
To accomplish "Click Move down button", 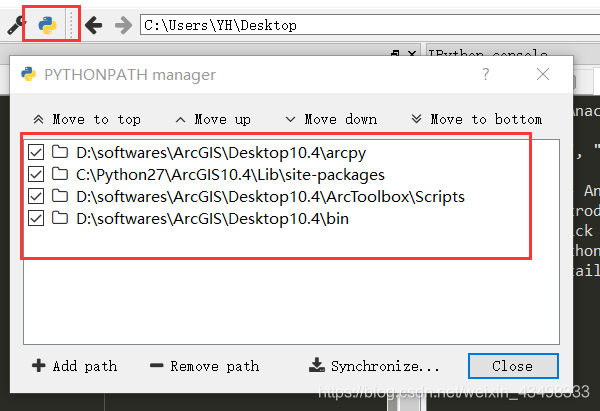I will pyautogui.click(x=331, y=119).
